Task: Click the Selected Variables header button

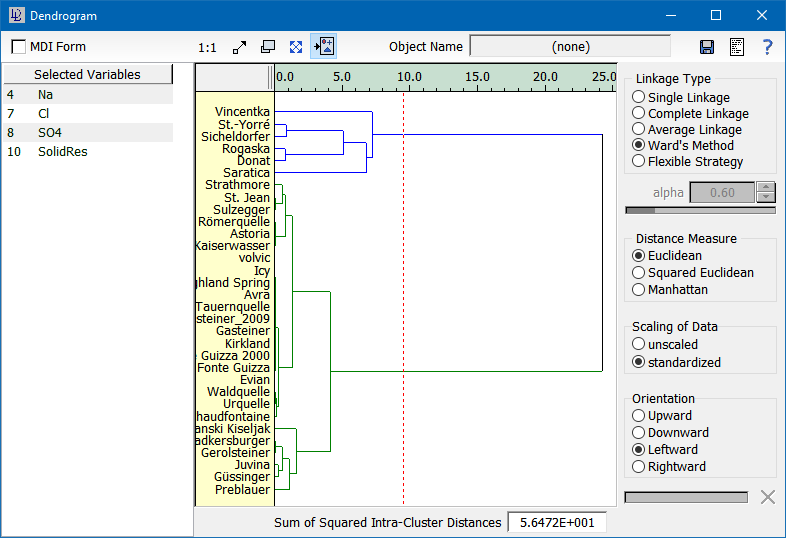Action: (87, 75)
